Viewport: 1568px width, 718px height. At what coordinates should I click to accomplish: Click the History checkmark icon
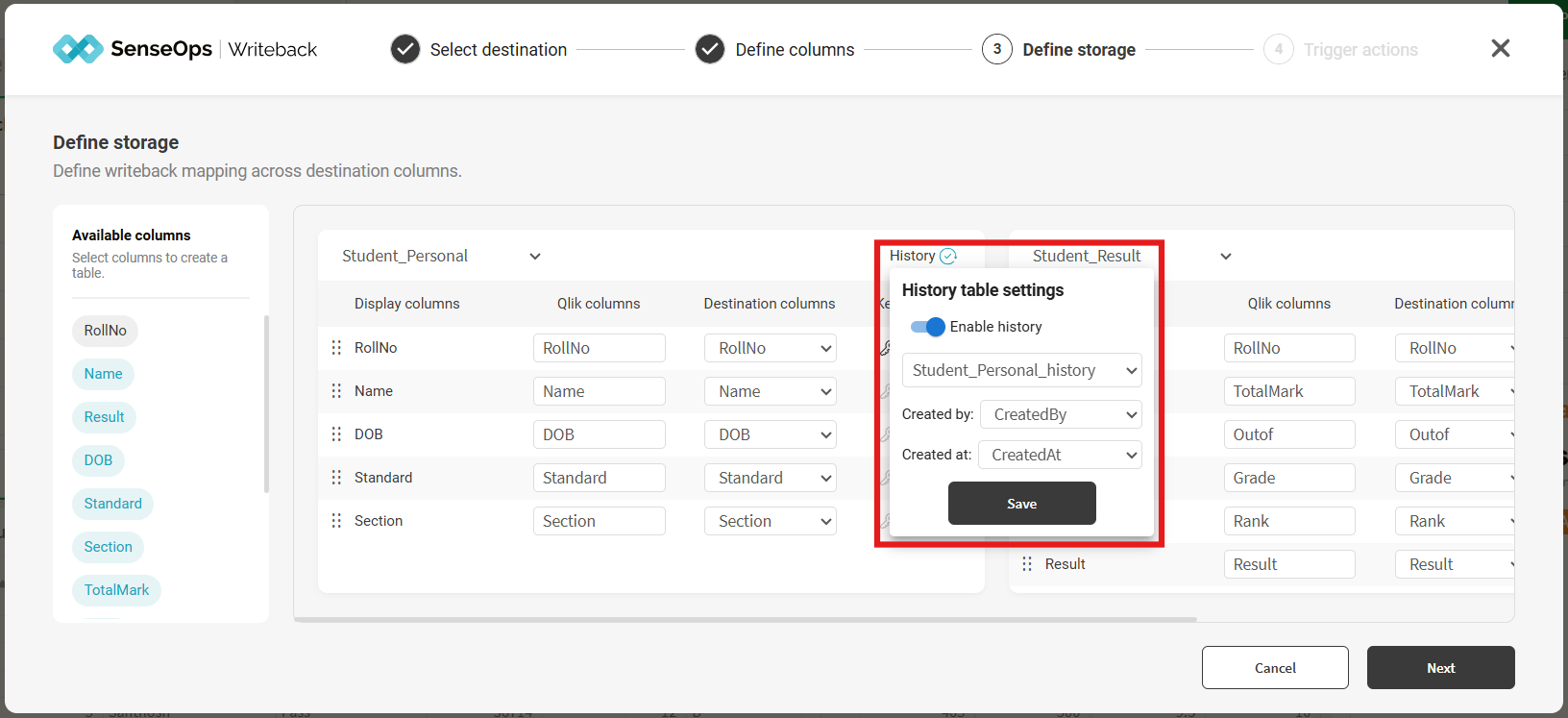click(x=948, y=256)
